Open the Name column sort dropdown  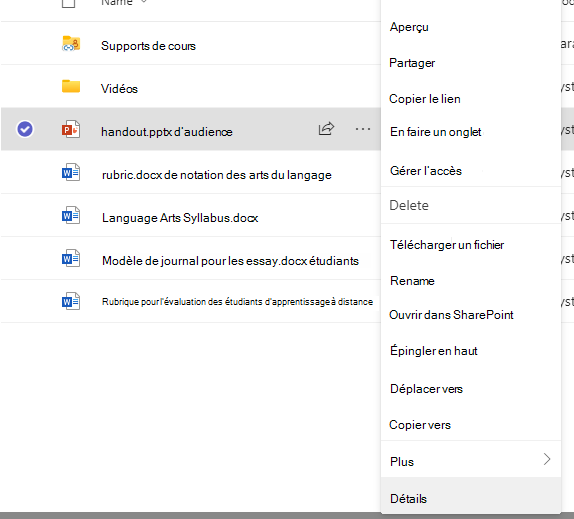(144, 1)
